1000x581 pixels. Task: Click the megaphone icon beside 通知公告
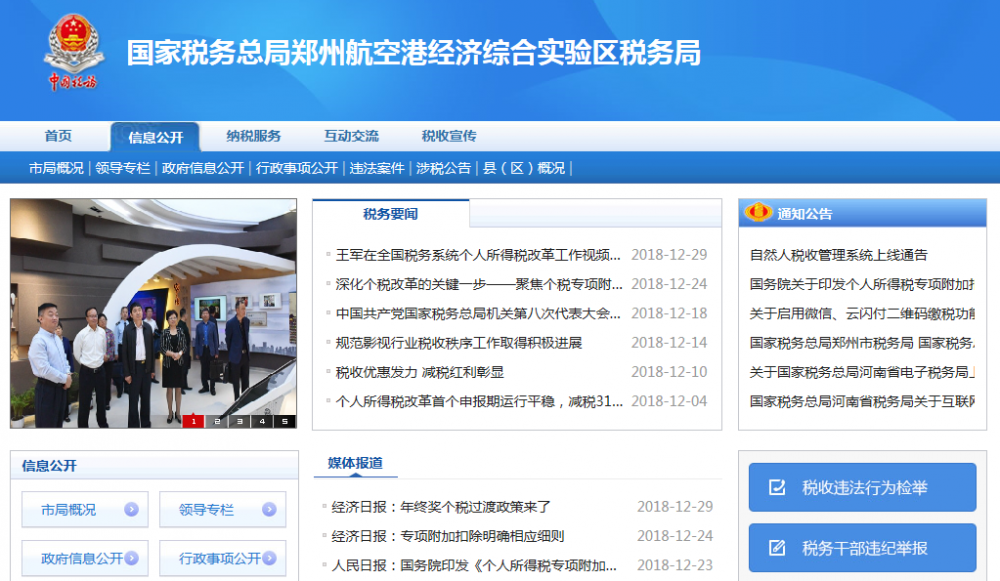760,212
